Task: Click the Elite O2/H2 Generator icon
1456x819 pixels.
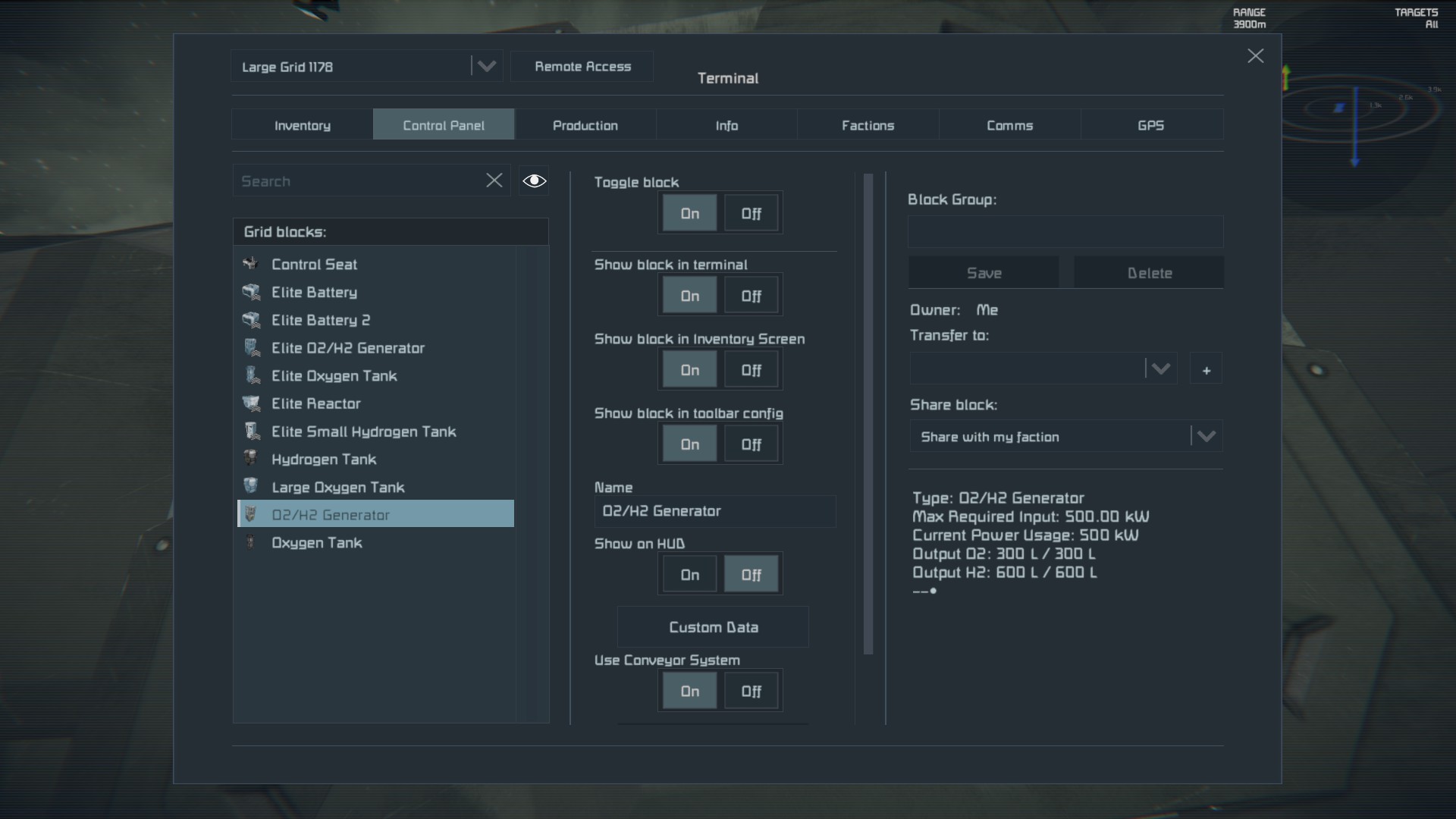Action: click(x=250, y=348)
